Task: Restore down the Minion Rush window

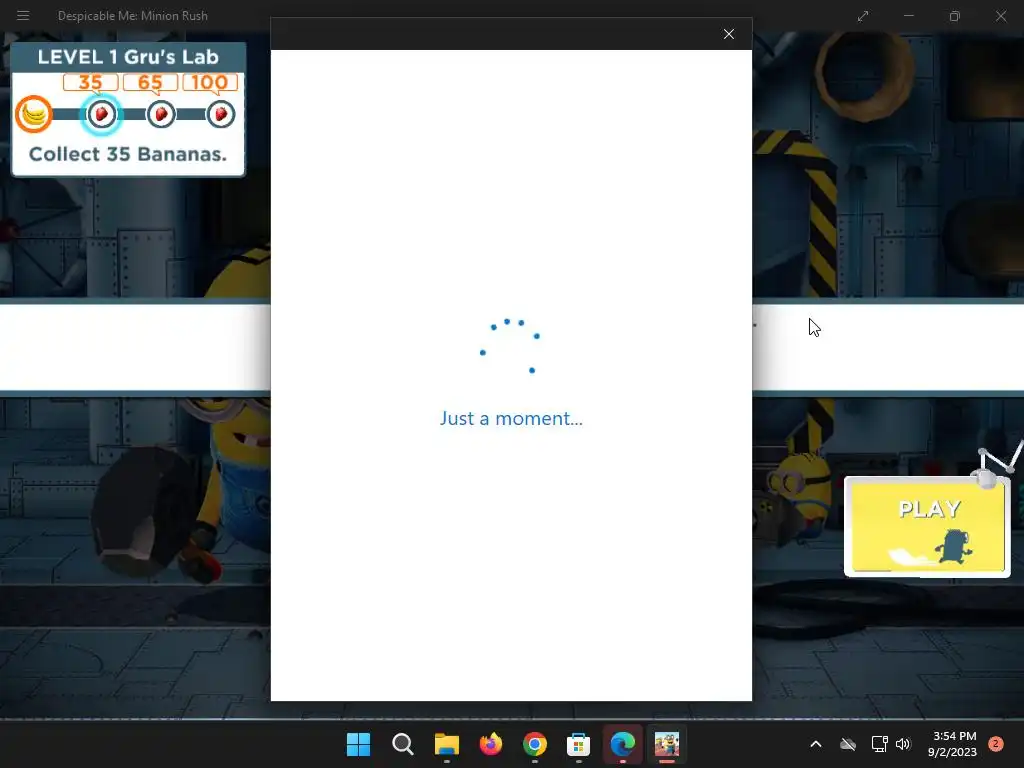Action: click(955, 16)
